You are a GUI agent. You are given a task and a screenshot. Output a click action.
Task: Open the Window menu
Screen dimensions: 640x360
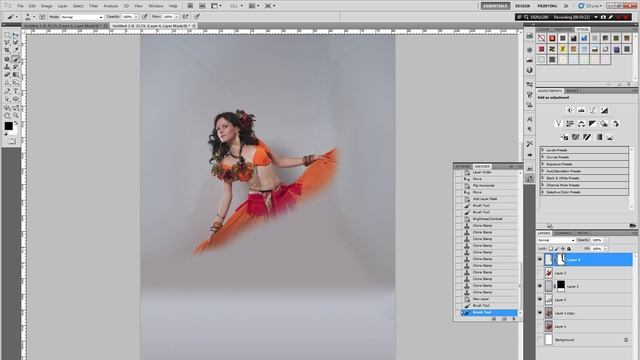[x=156, y=6]
